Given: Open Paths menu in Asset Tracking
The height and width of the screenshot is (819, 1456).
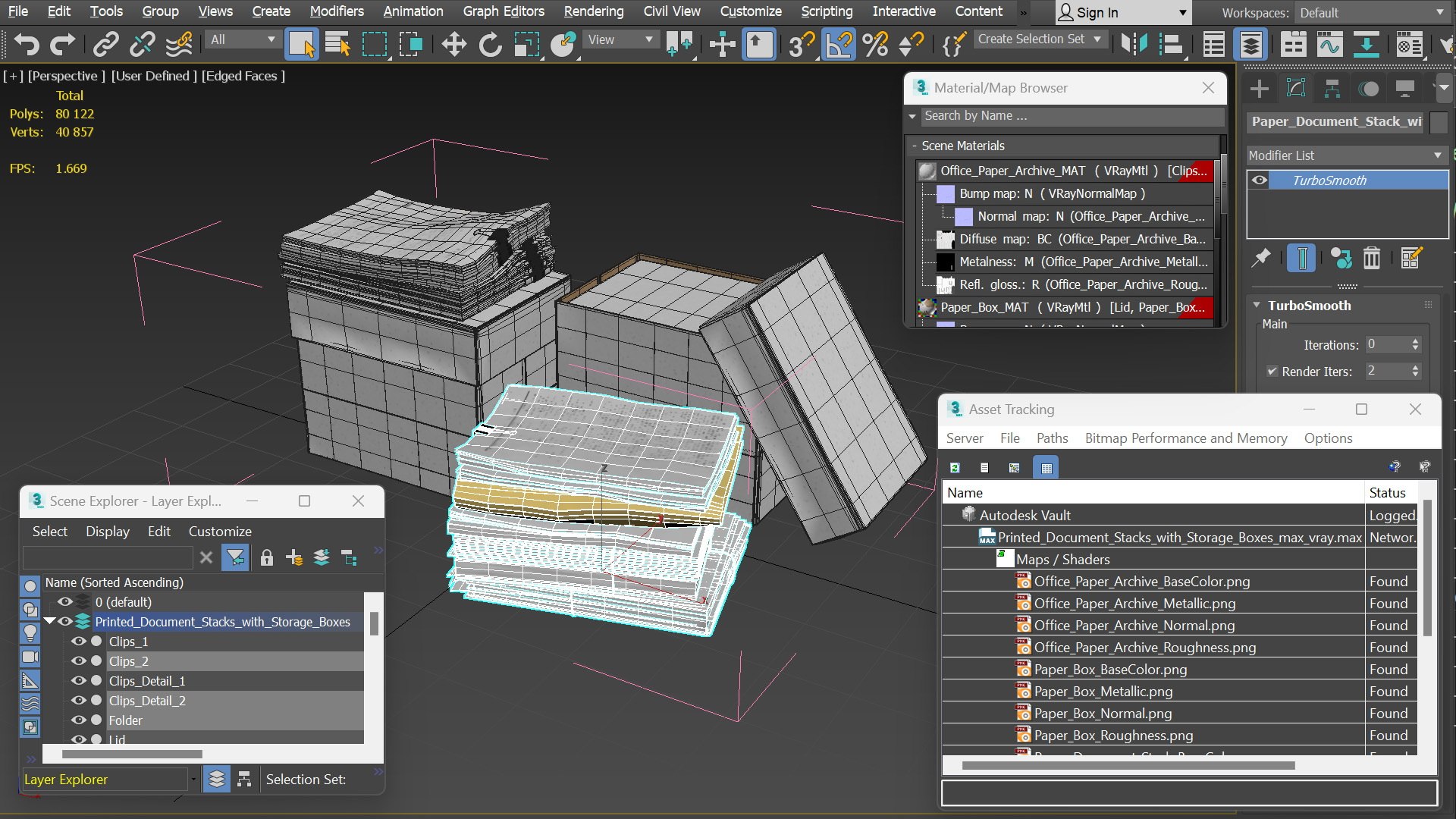Looking at the screenshot, I should (x=1052, y=438).
